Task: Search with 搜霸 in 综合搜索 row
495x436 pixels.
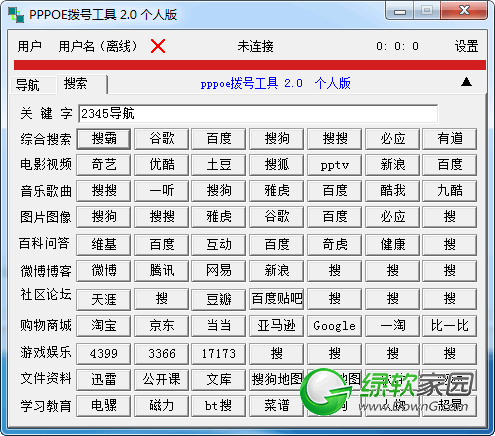Action: coord(104,139)
